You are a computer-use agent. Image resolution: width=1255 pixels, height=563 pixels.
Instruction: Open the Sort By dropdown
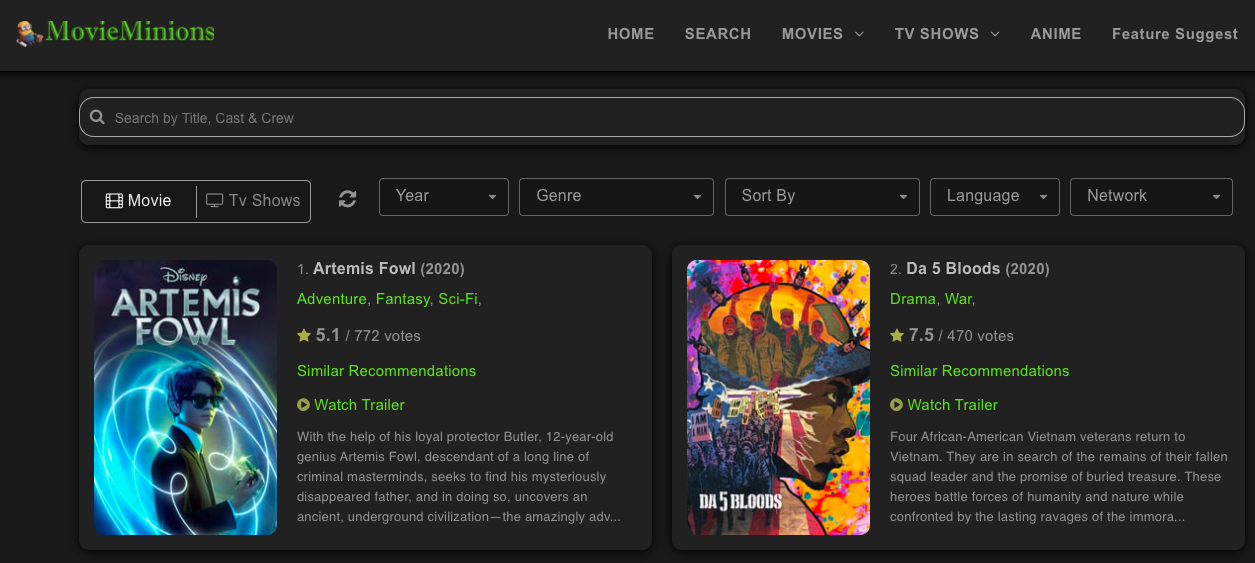pyautogui.click(x=821, y=197)
